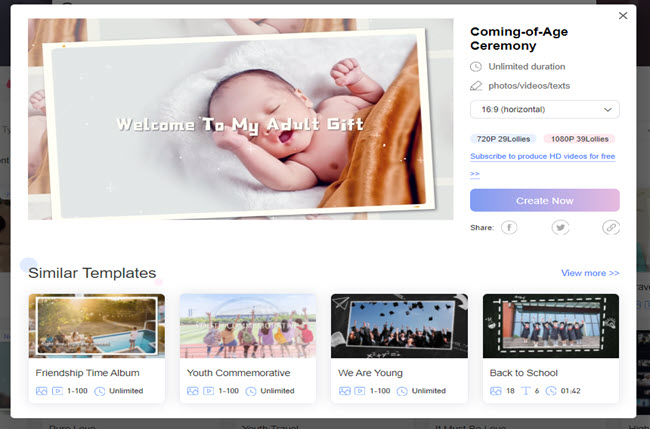Open Back to School template thumbnail

(x=551, y=326)
